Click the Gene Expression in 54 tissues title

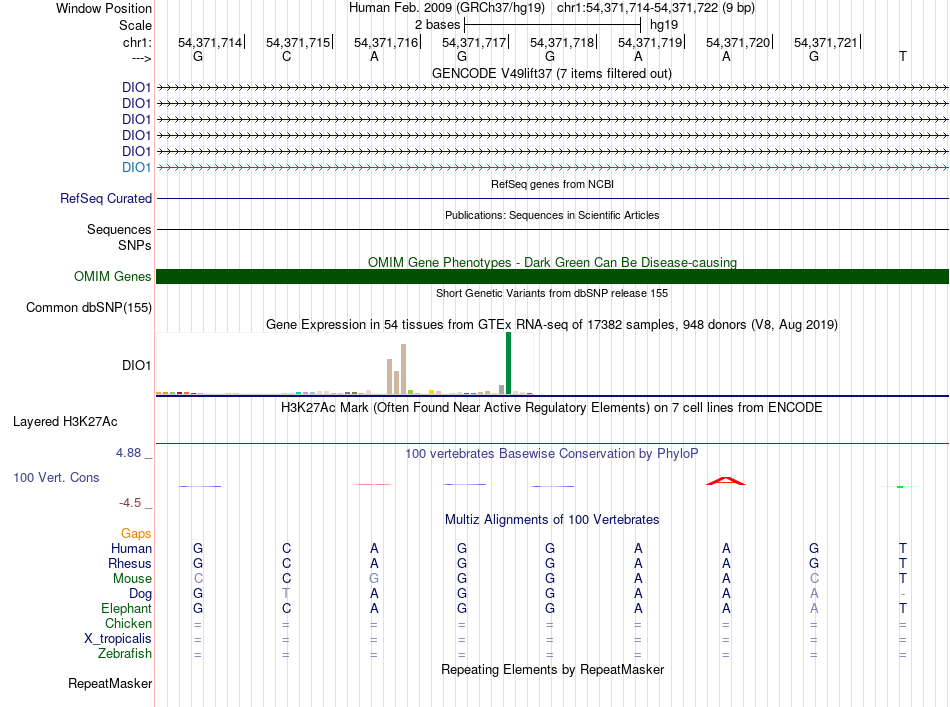coord(551,325)
